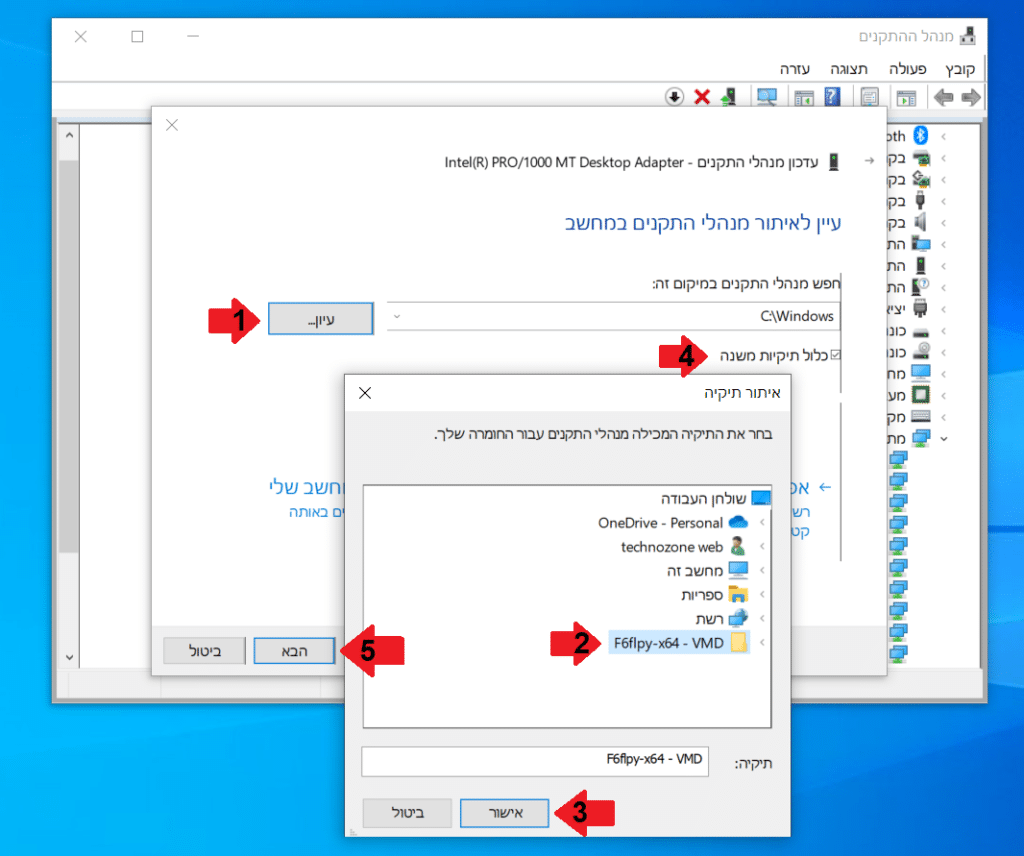Expand the F6flpy-x64 - VMD folder
This screenshot has width=1024, height=856.
(x=763, y=643)
